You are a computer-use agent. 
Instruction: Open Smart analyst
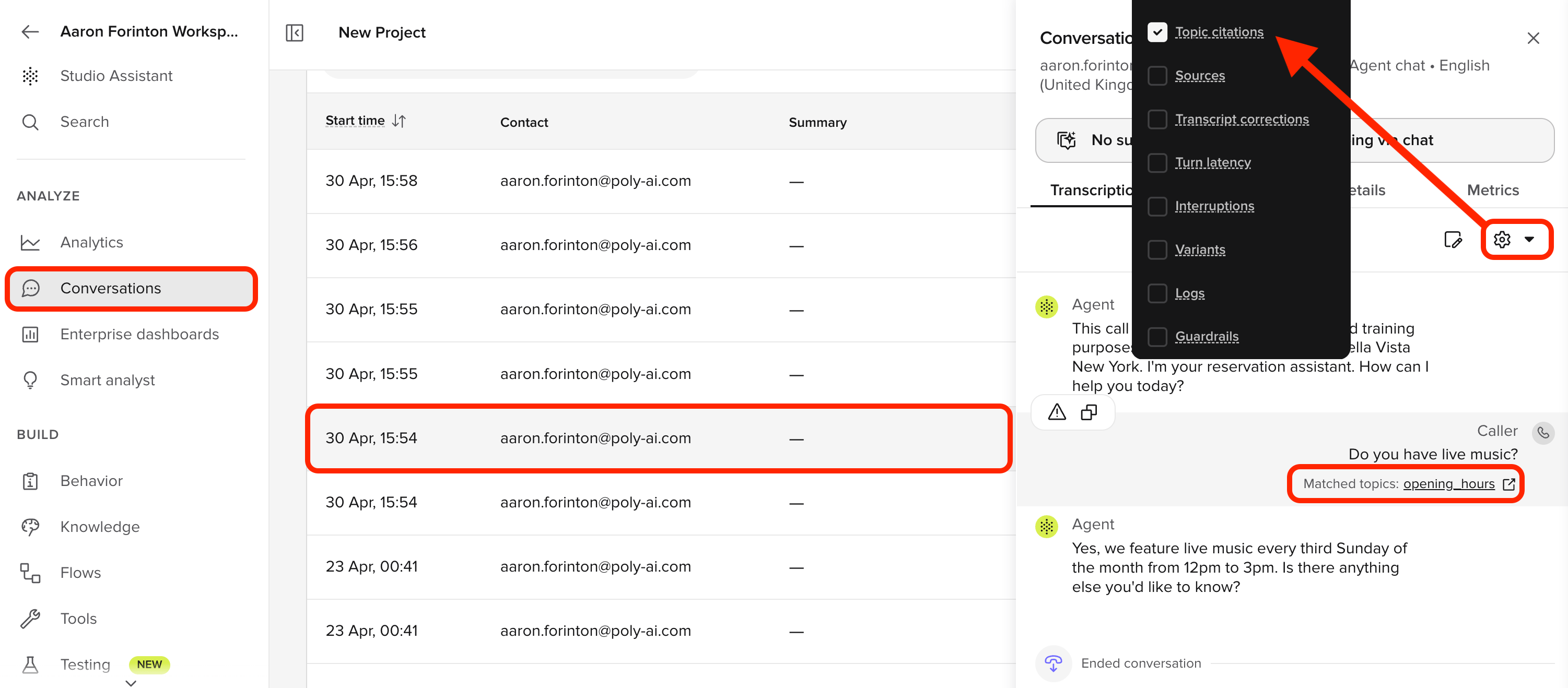click(107, 380)
